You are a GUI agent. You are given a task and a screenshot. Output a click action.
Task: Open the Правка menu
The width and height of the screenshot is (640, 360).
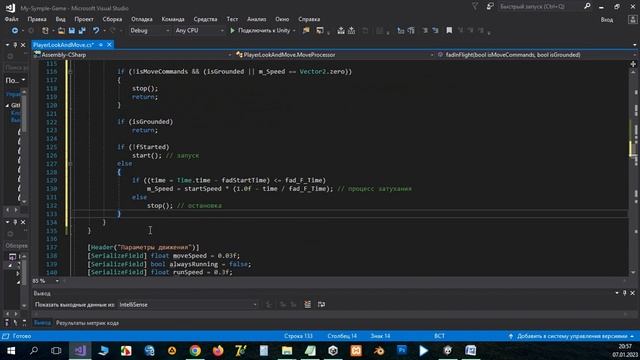37,19
